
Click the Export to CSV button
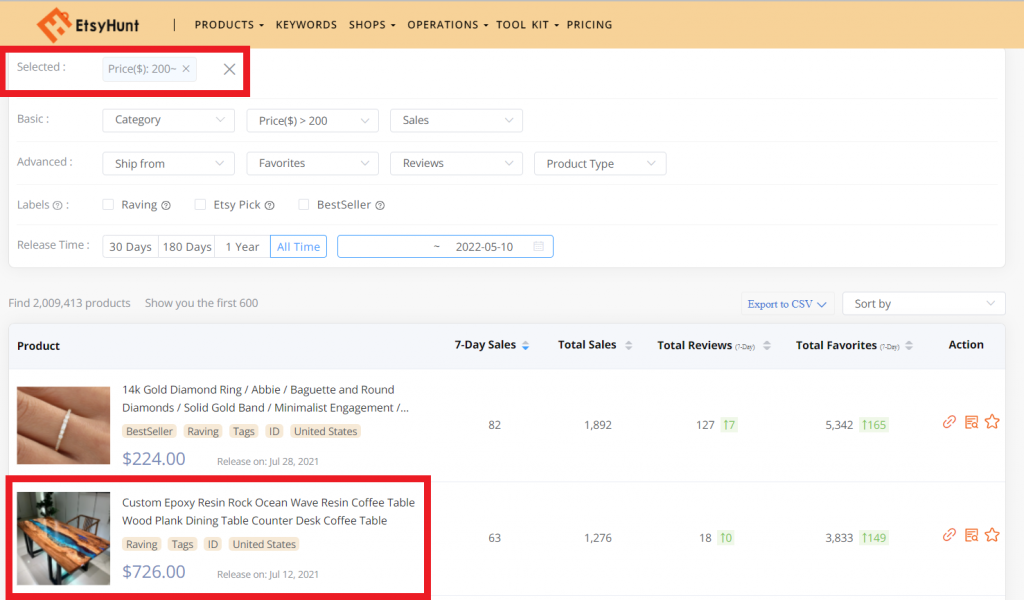click(x=788, y=304)
